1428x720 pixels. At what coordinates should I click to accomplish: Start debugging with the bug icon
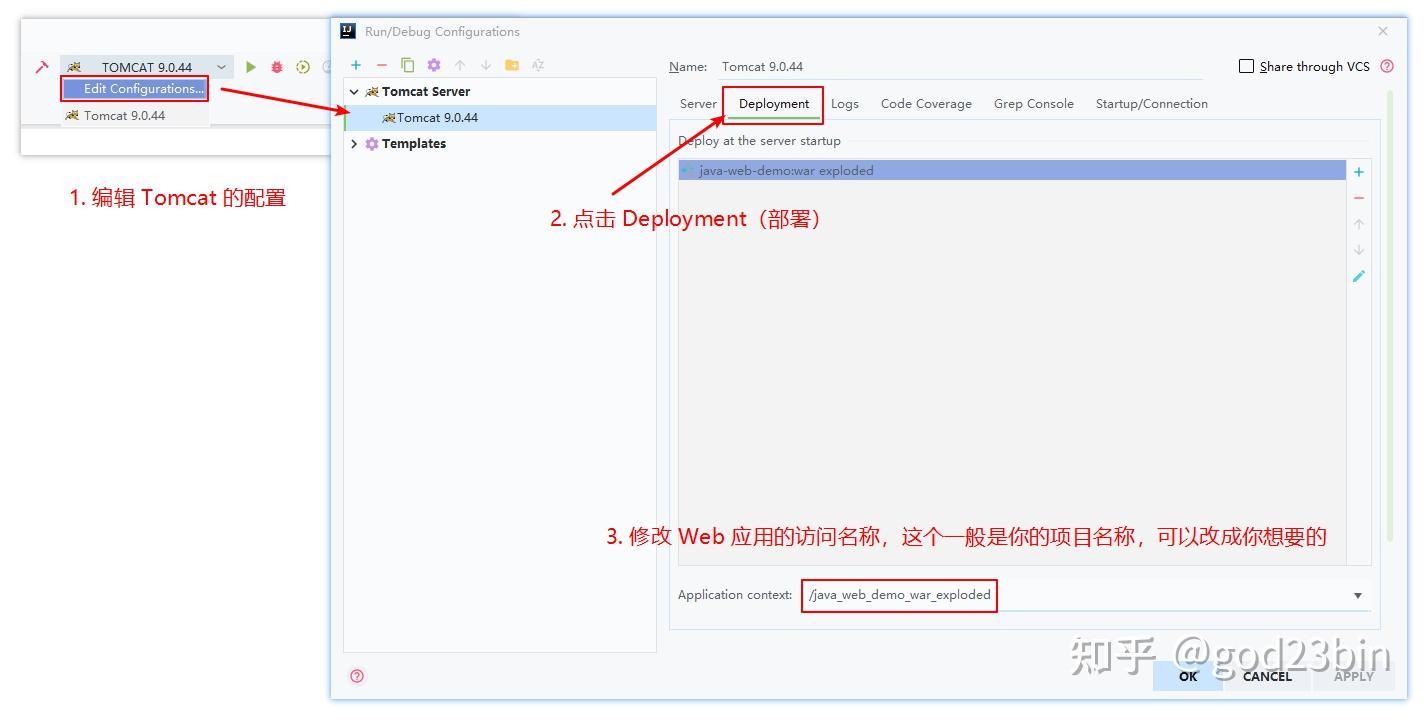(275, 66)
